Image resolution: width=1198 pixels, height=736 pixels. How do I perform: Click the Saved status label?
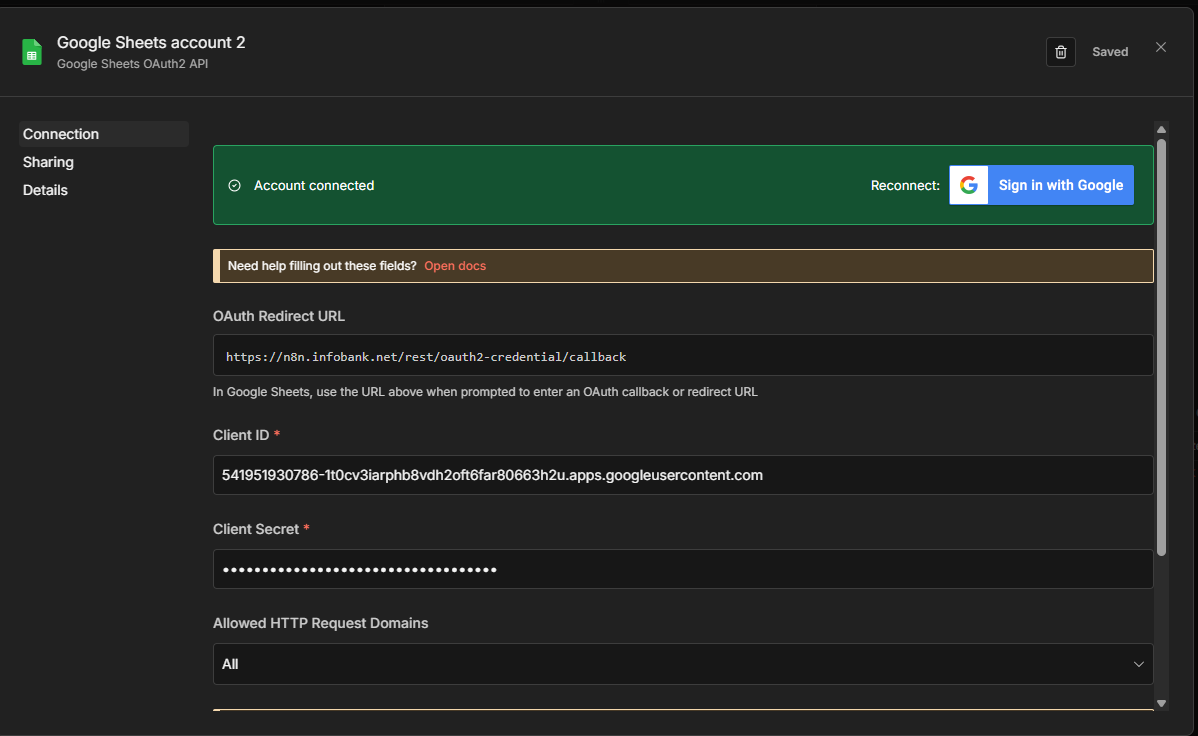(x=1110, y=52)
